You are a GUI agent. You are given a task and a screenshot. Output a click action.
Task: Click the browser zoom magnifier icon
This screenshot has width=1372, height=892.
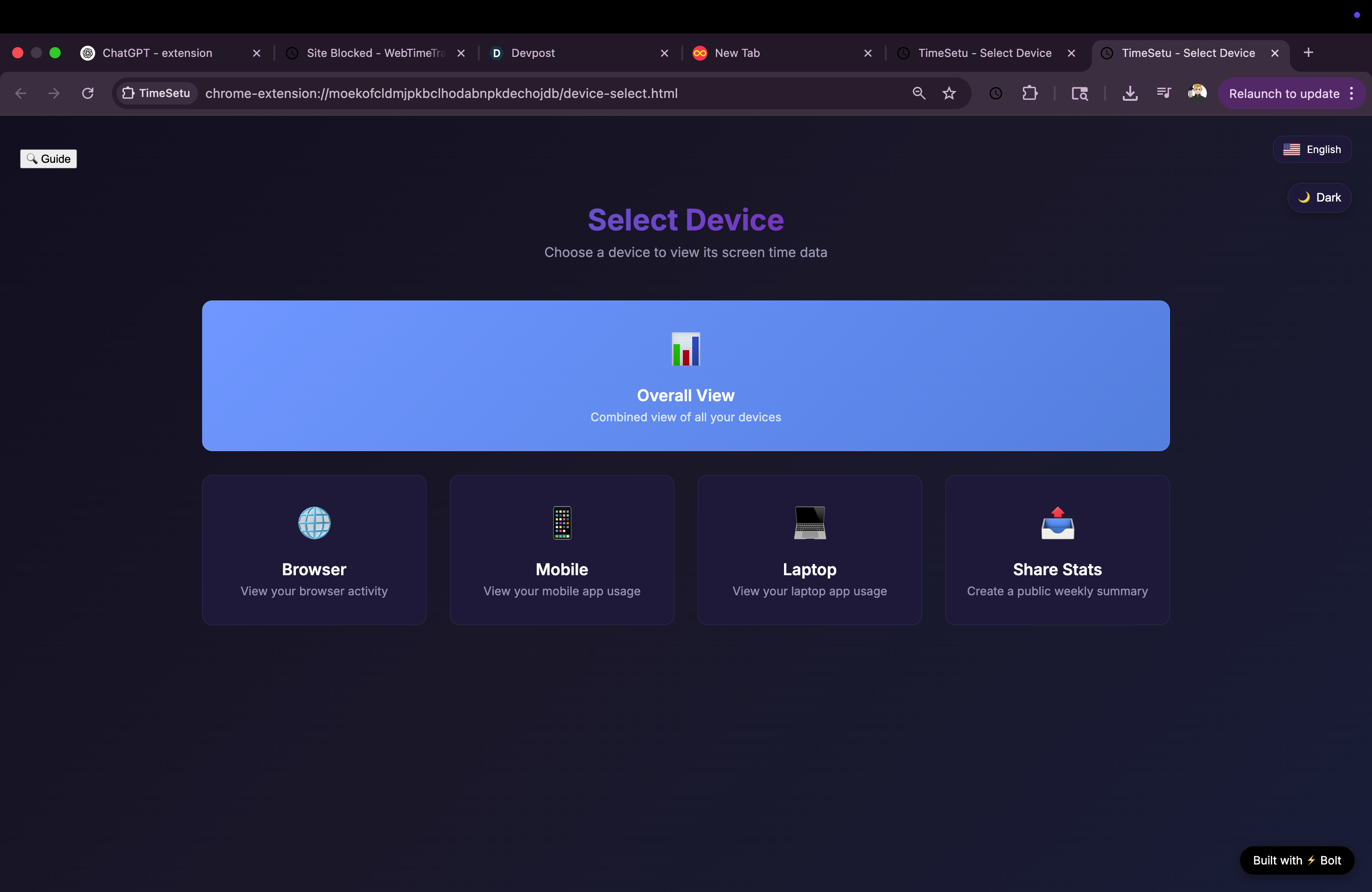click(919, 93)
